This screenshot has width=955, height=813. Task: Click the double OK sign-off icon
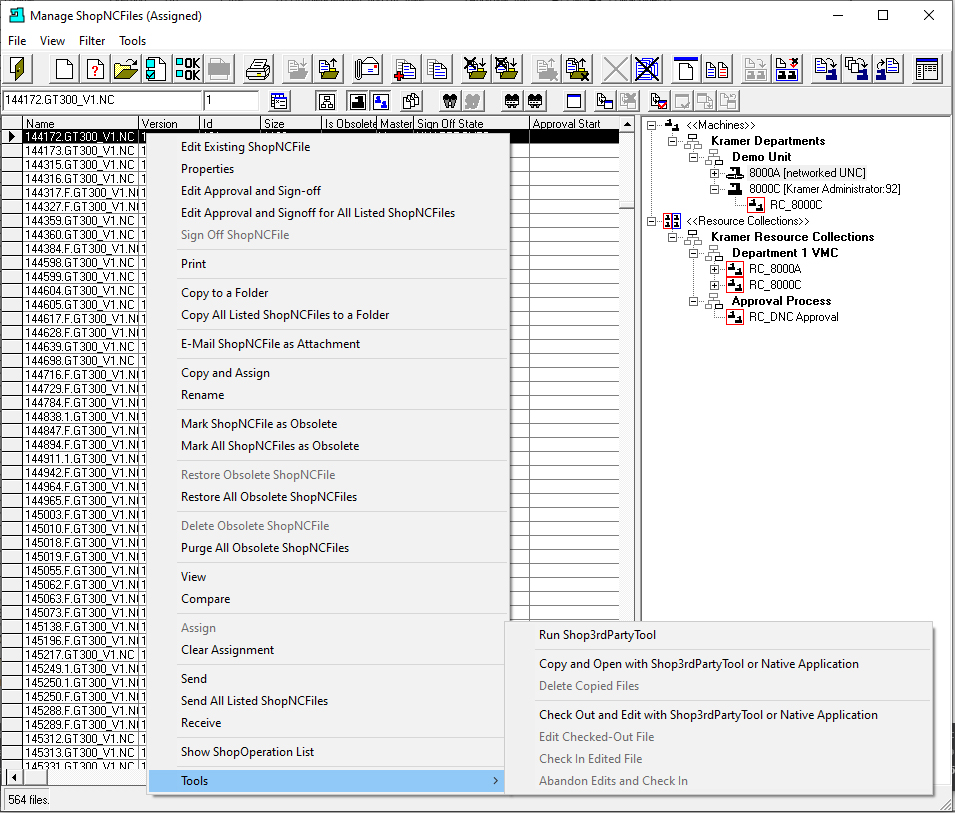(188, 69)
